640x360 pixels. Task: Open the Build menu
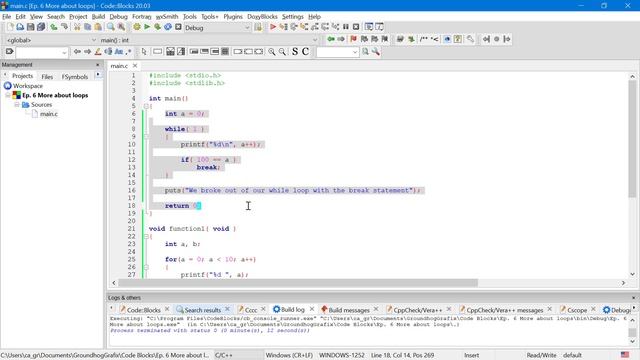coord(98,17)
